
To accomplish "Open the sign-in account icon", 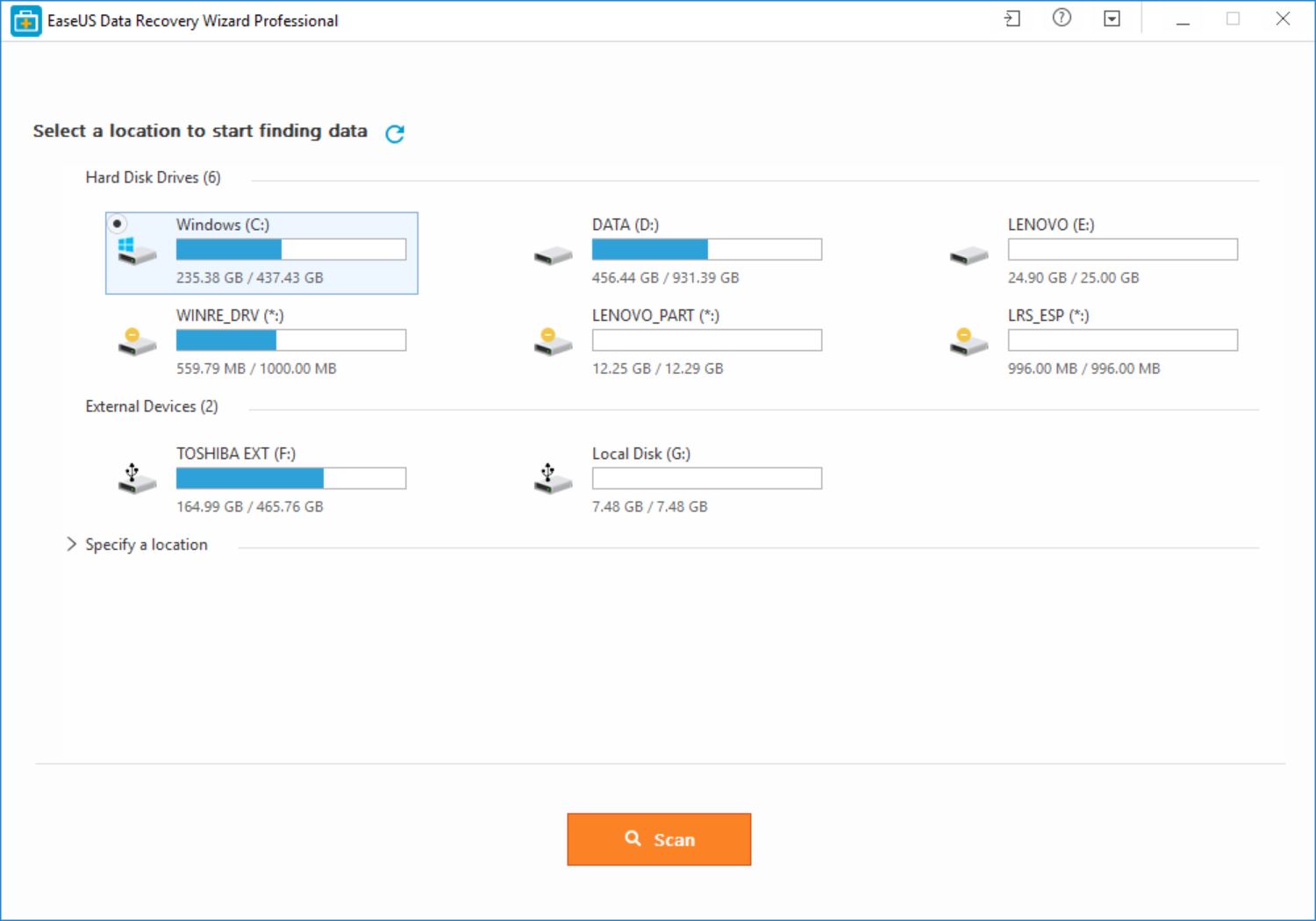I will [1011, 18].
